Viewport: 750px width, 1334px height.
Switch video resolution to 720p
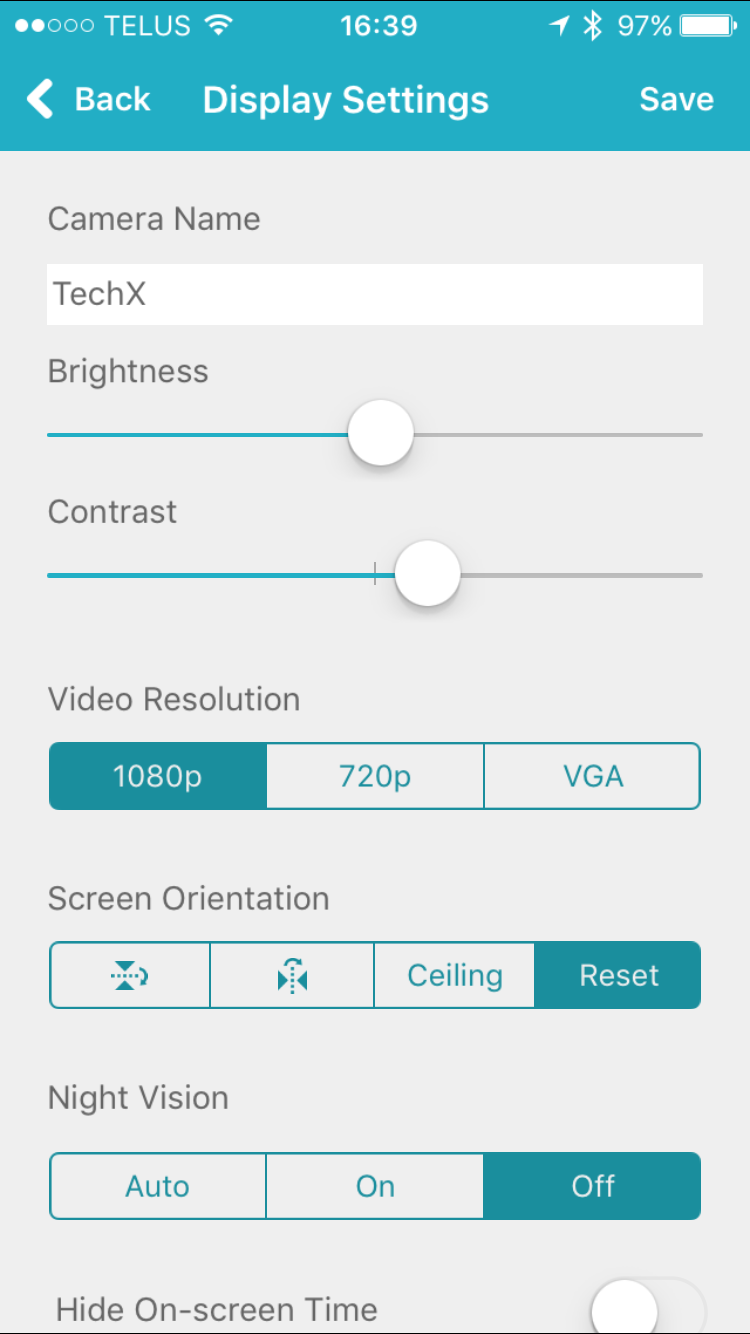click(x=375, y=776)
